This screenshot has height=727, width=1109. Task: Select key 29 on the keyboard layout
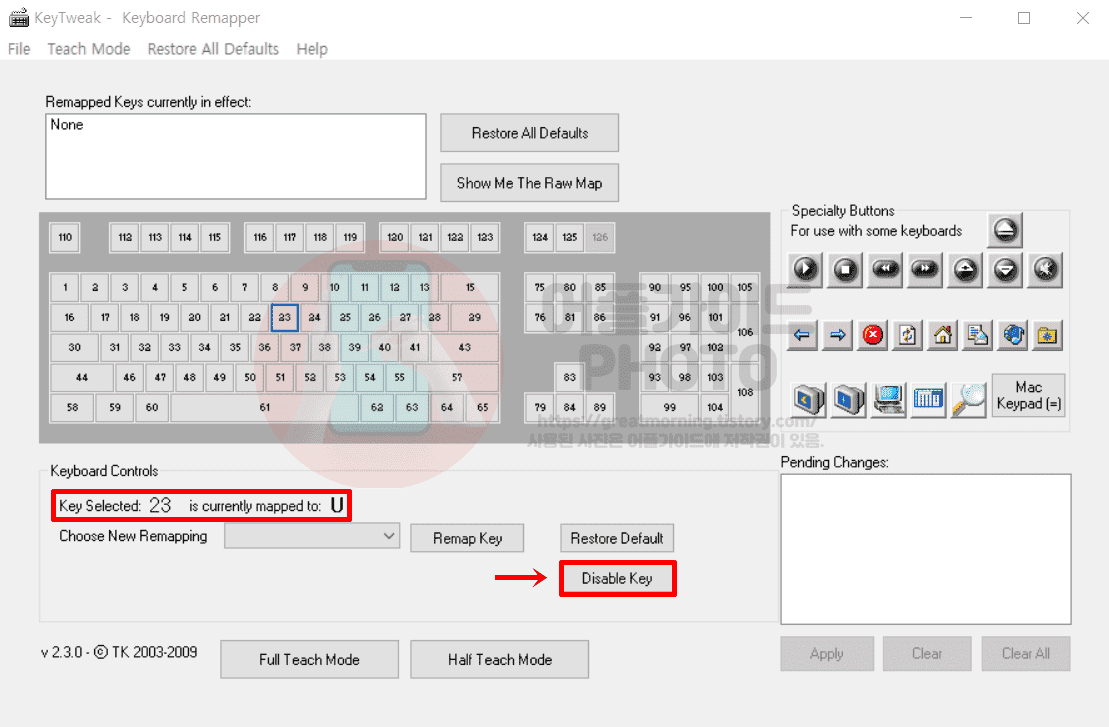[x=475, y=318]
